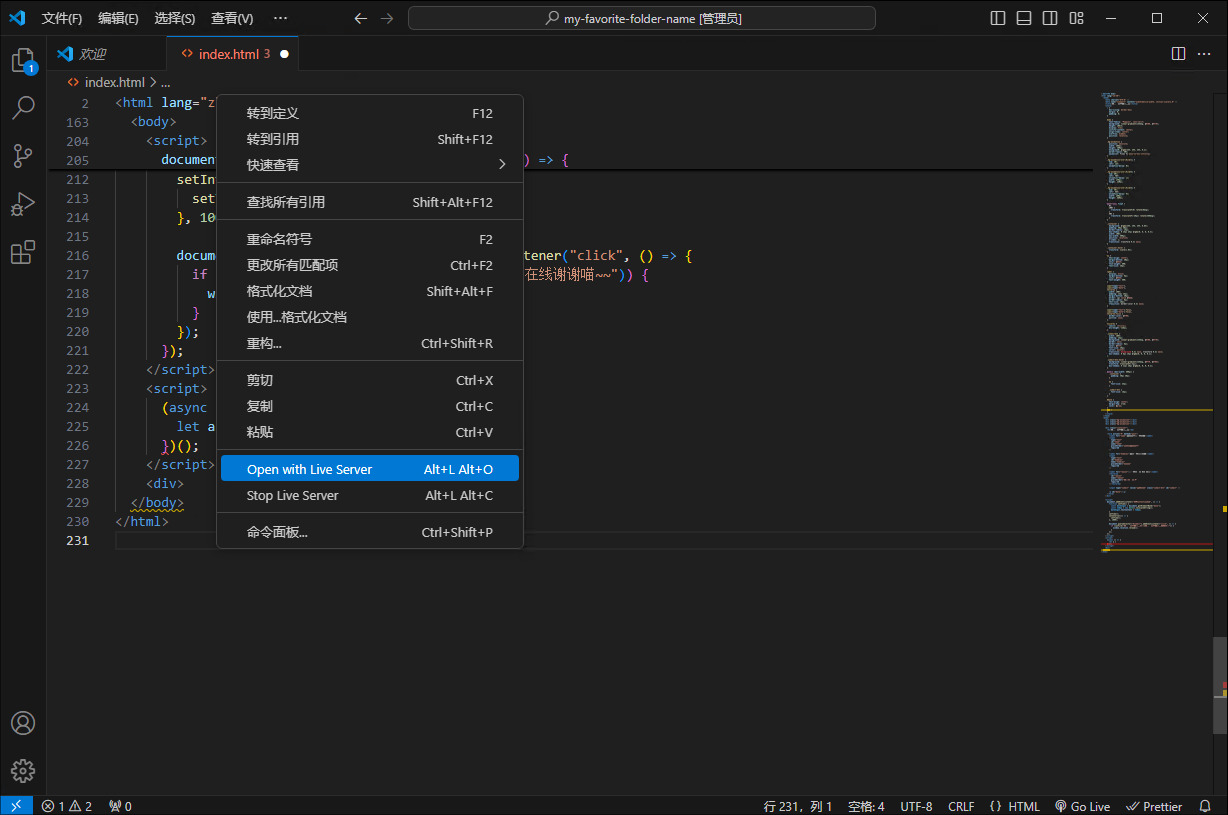Toggle the bottom panel layout icon
The image size is (1228, 815).
(x=1023, y=17)
